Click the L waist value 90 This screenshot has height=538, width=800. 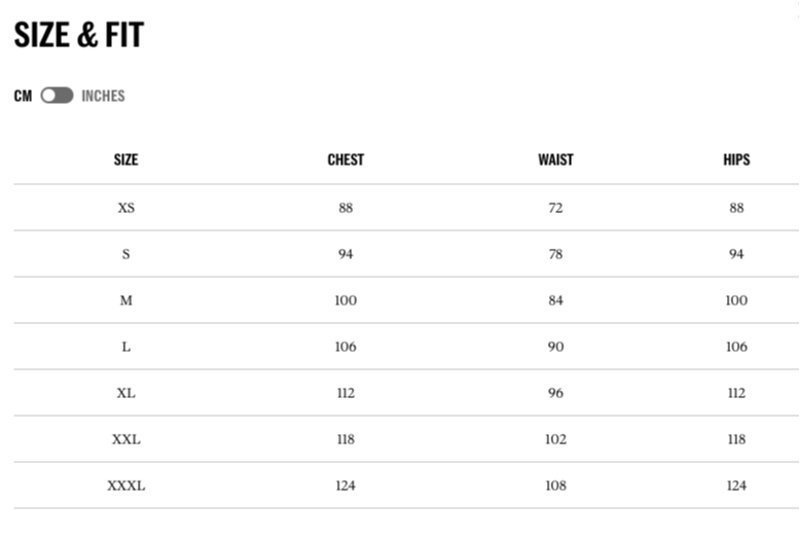(x=556, y=347)
